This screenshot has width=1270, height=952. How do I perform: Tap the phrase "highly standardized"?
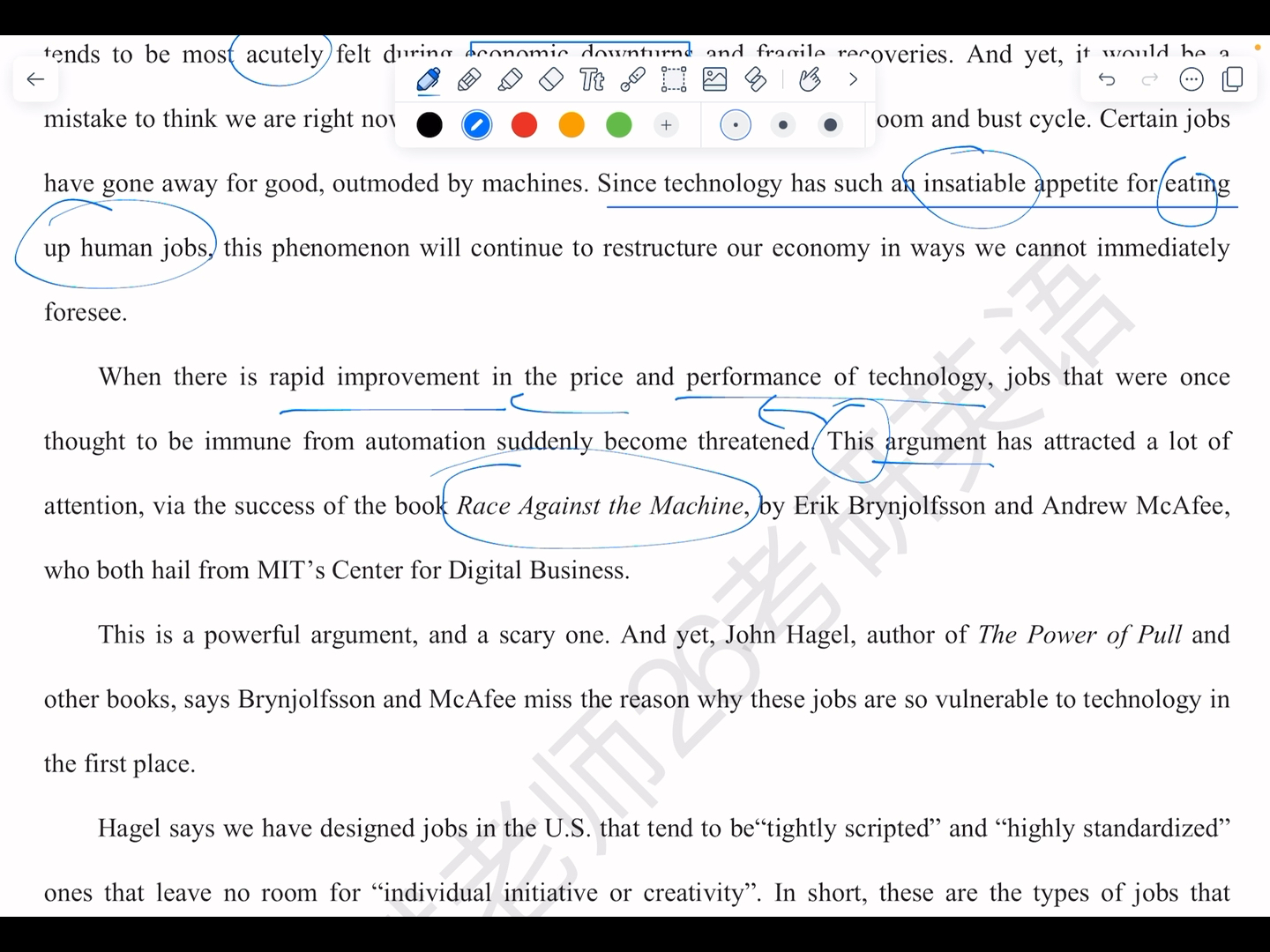coord(1112,829)
